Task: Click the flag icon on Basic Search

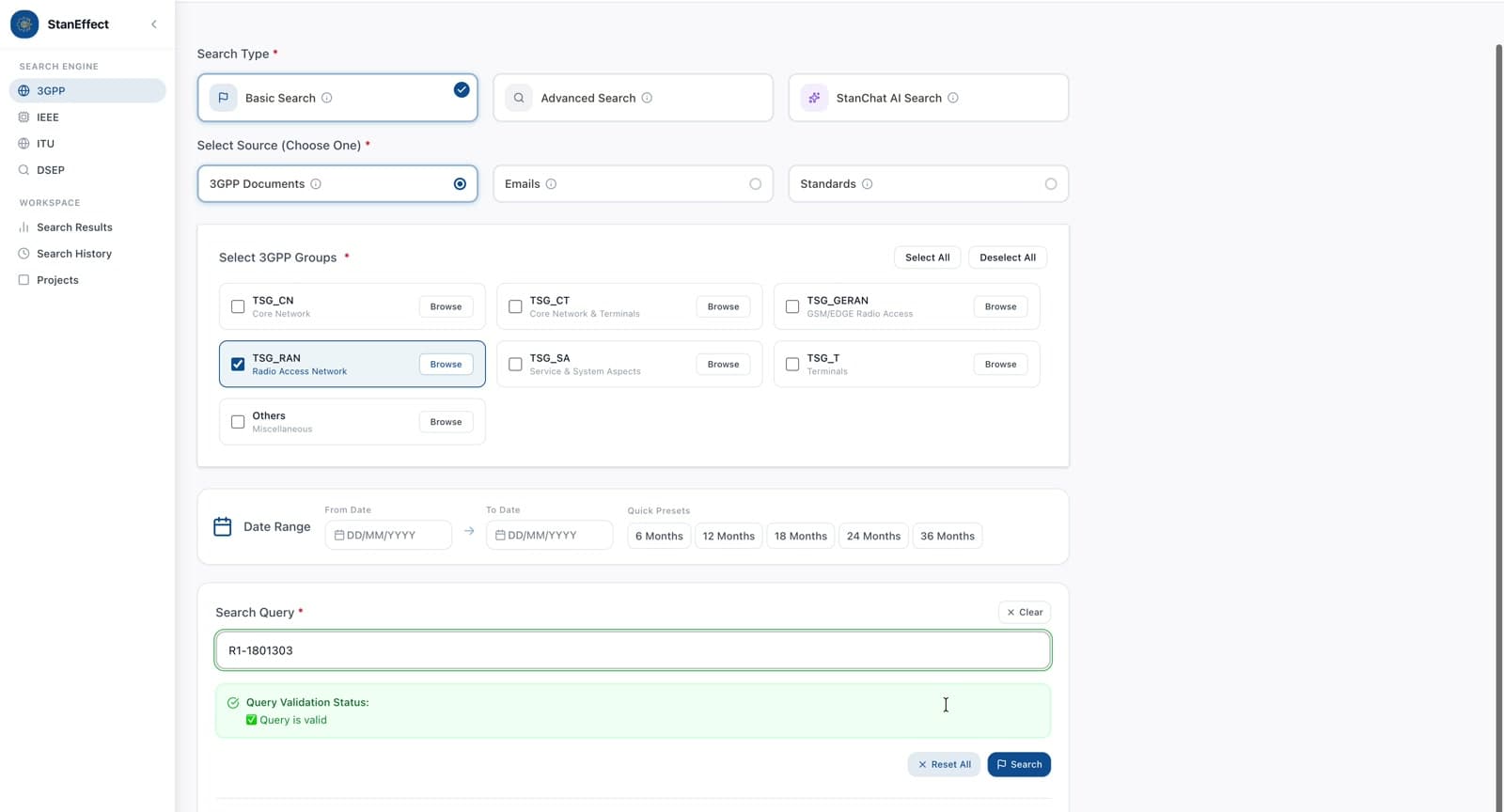Action: coord(224,98)
